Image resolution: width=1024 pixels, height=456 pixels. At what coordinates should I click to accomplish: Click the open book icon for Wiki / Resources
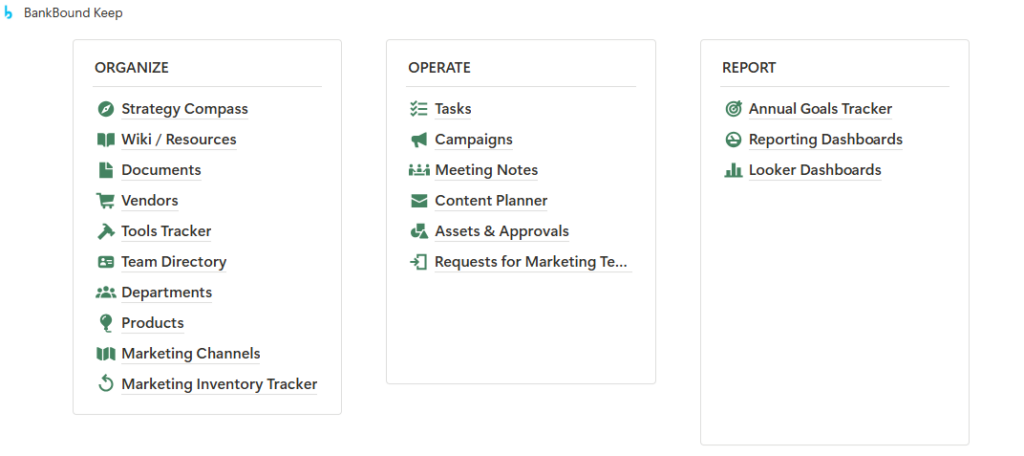tap(106, 140)
